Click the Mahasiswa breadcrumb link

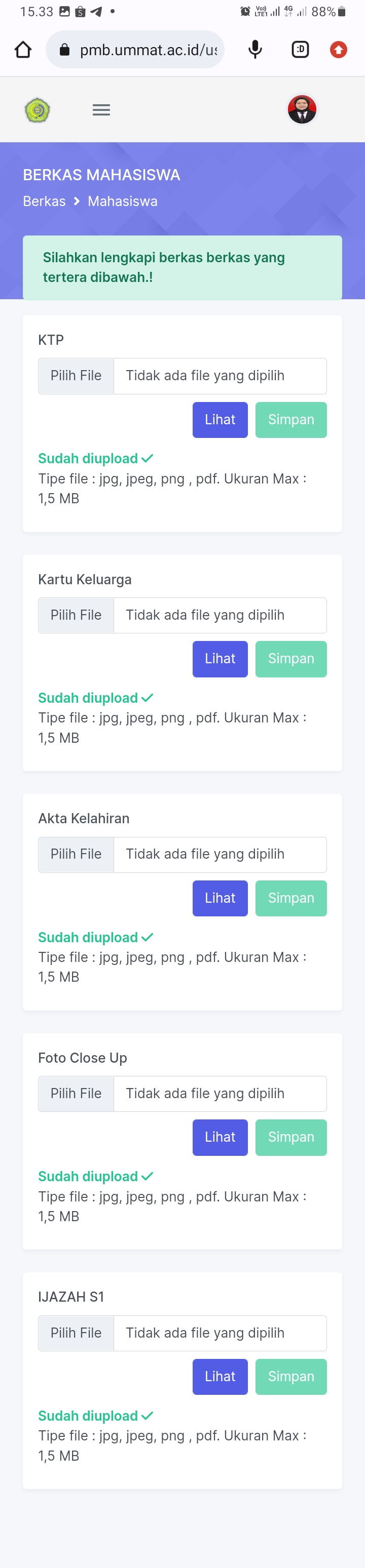(x=123, y=202)
